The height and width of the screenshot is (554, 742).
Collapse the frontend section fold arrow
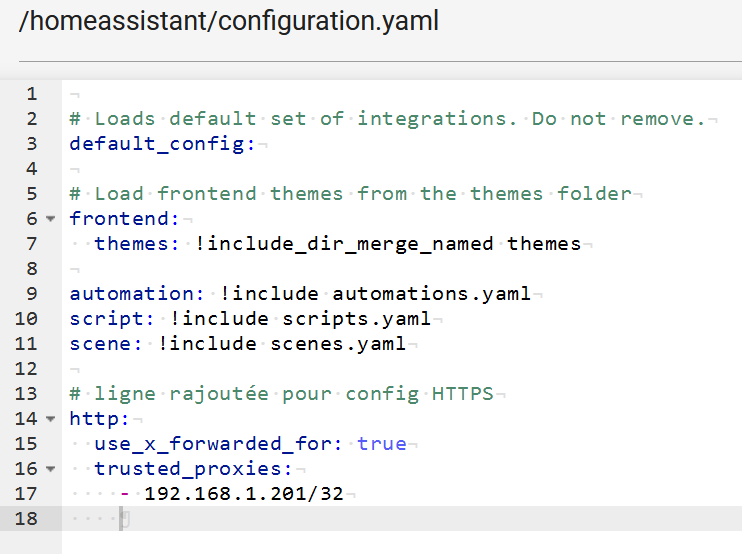[x=51, y=219]
